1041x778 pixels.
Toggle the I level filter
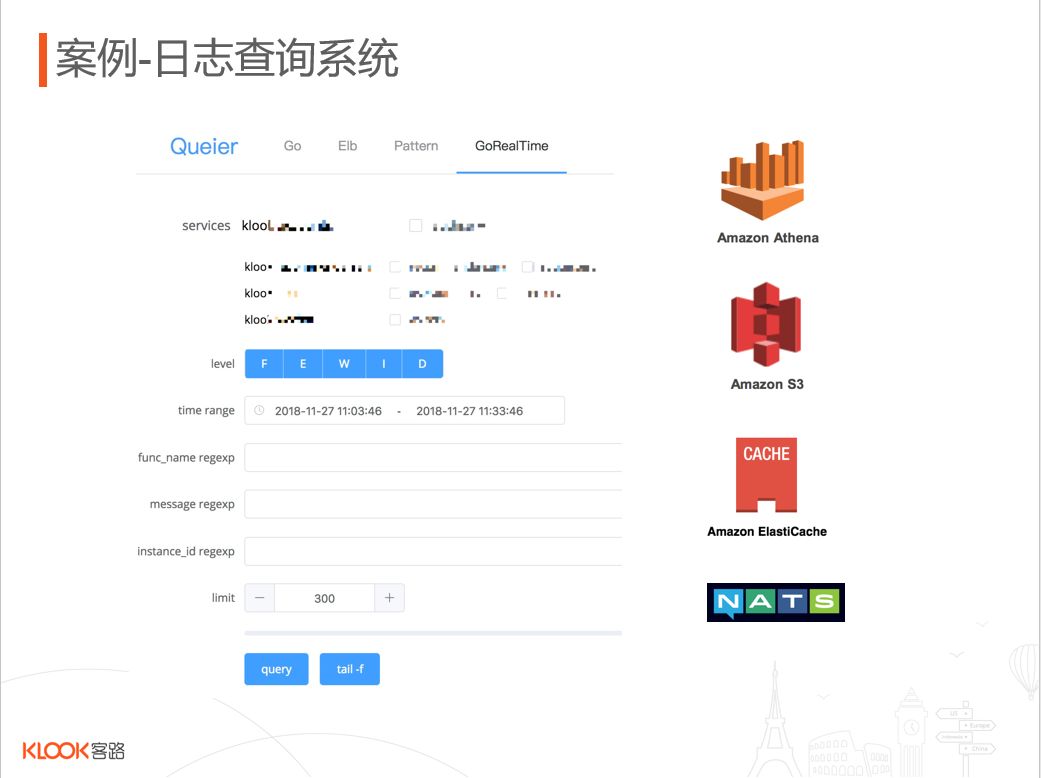pyautogui.click(x=383, y=364)
